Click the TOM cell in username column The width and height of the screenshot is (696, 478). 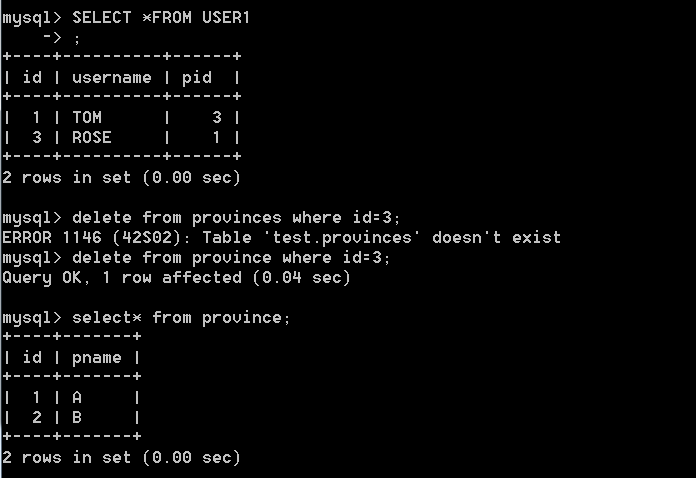(x=87, y=117)
